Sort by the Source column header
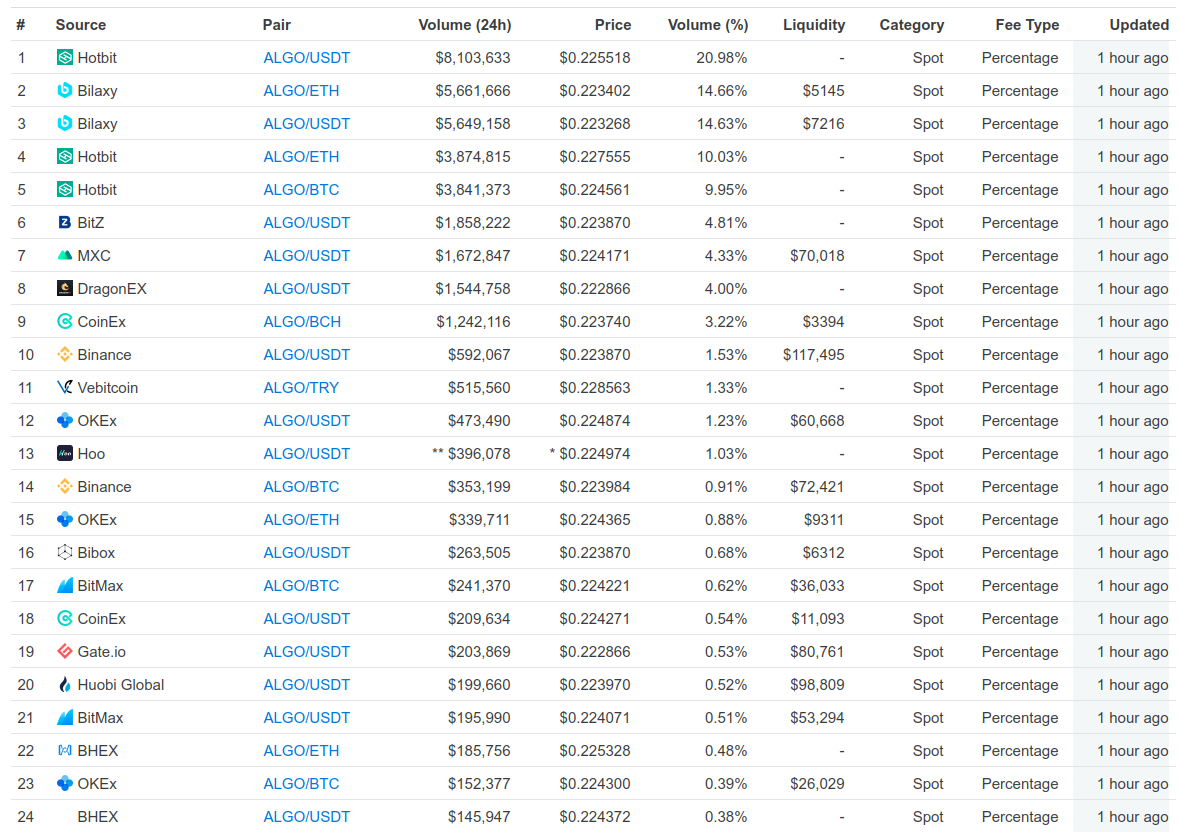1179x832 pixels. tap(80, 25)
